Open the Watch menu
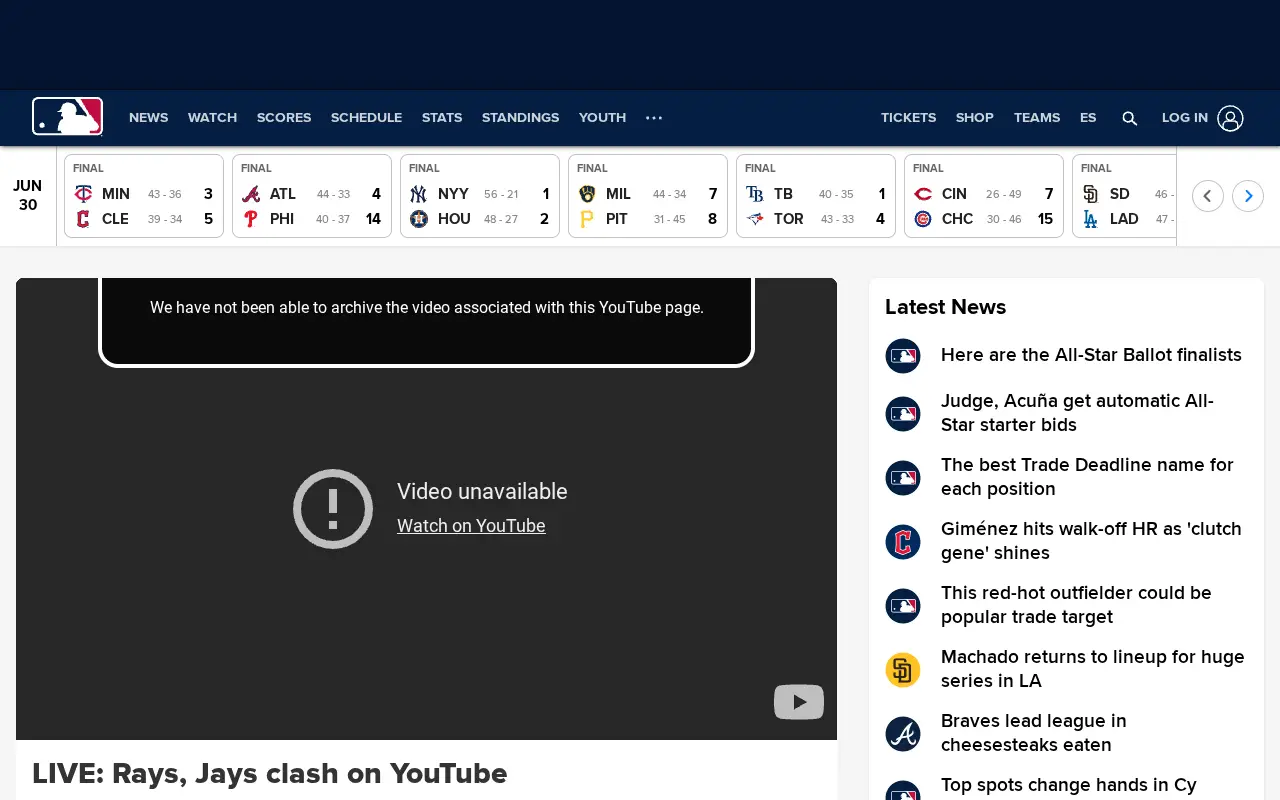 212,118
